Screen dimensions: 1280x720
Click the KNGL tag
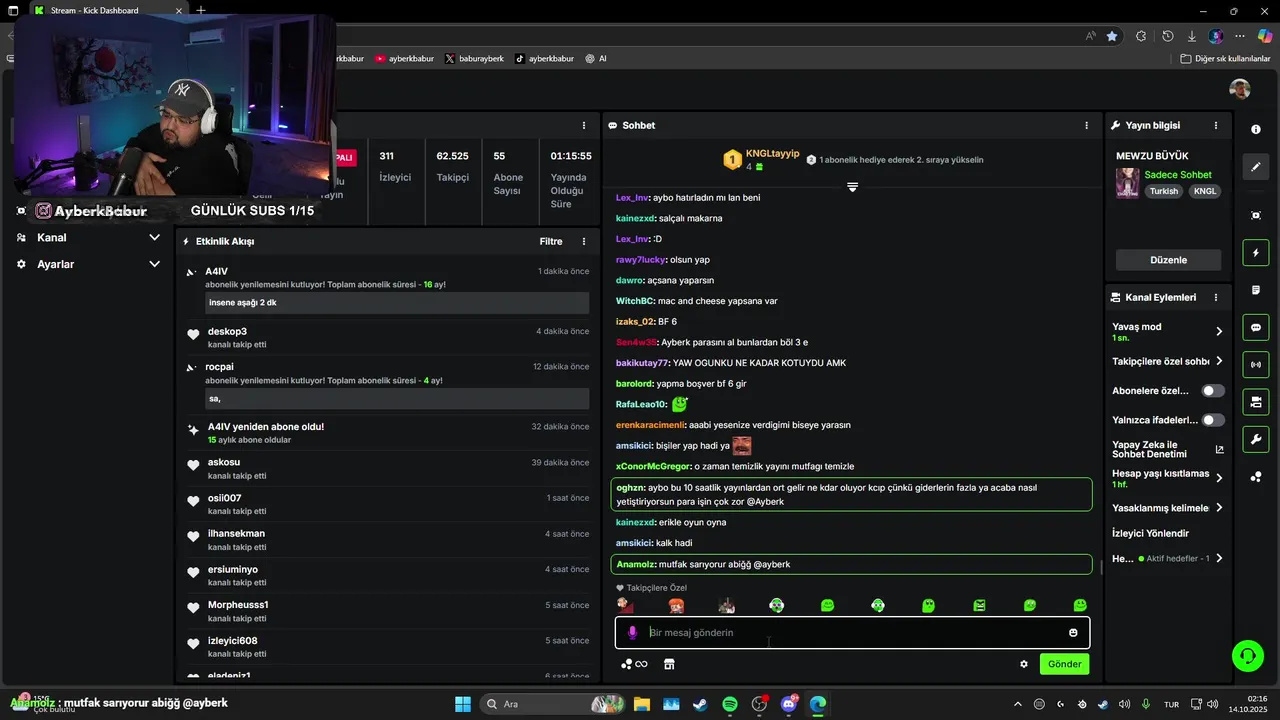click(x=1205, y=191)
